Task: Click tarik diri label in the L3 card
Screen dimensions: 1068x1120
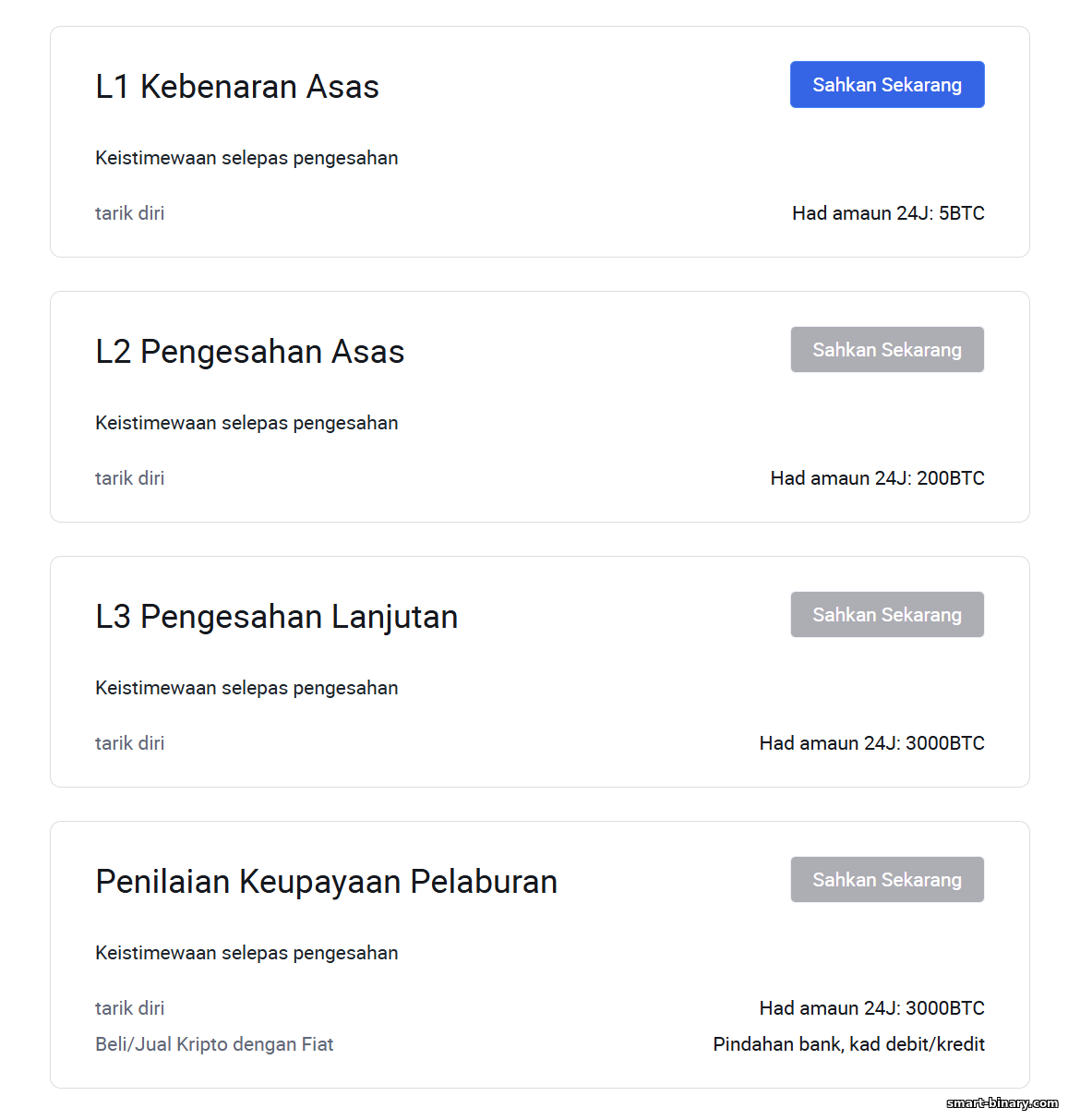Action: point(130,743)
